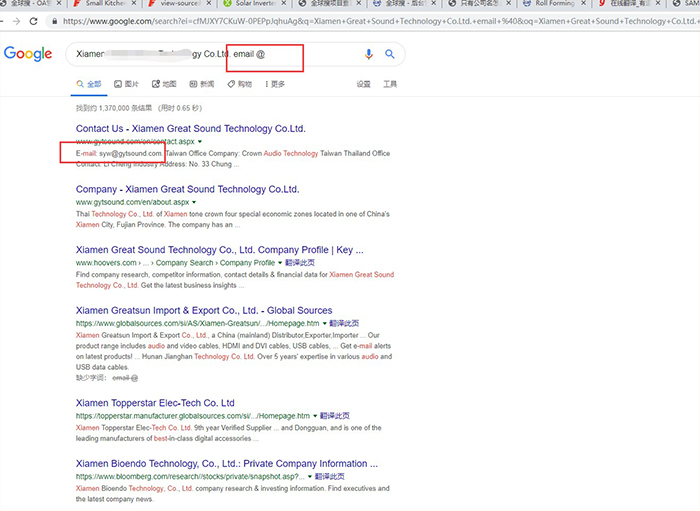Image resolution: width=700 pixels, height=511 pixels.
Task: Click the magnifying glass search button
Action: tap(390, 54)
